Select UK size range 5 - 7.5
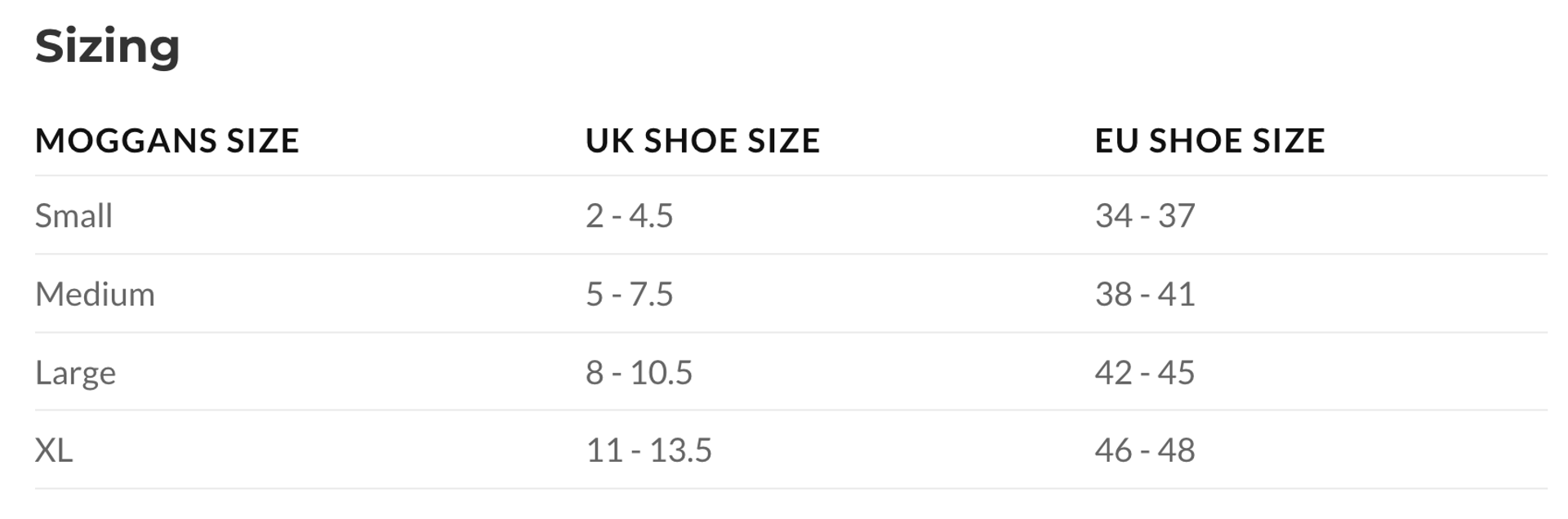The width and height of the screenshot is (1568, 519). 629,295
